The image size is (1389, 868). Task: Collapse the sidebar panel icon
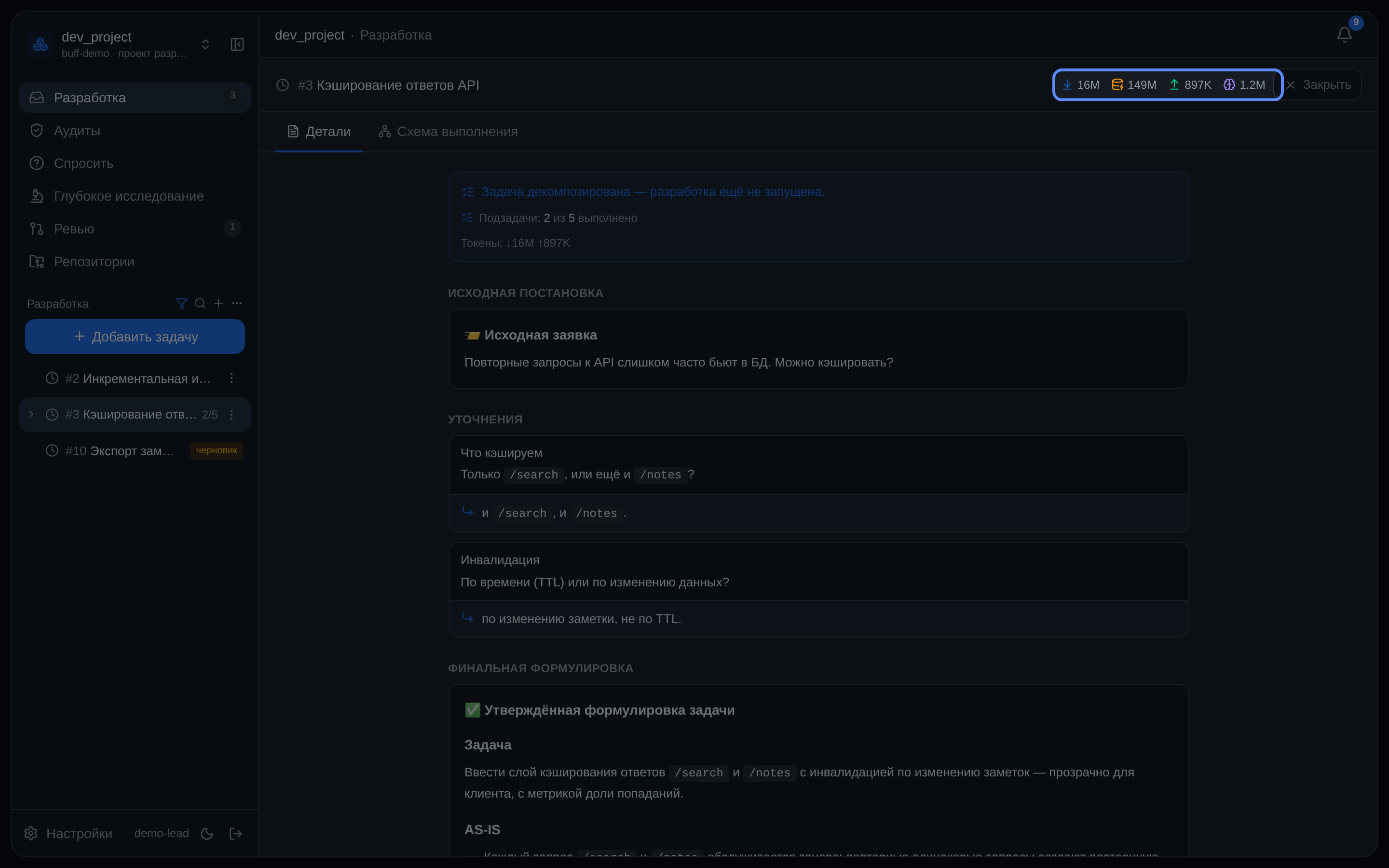point(237,44)
